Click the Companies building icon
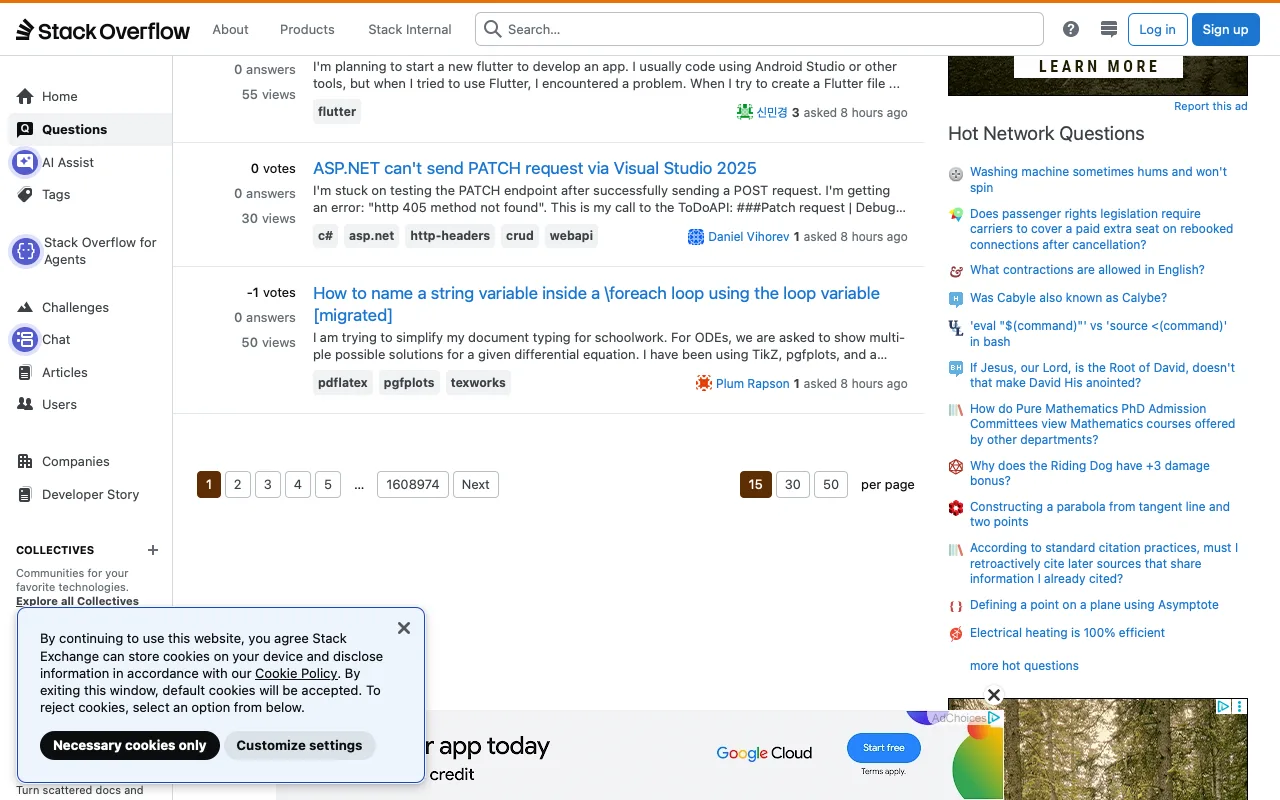1280x800 pixels. tap(25, 461)
